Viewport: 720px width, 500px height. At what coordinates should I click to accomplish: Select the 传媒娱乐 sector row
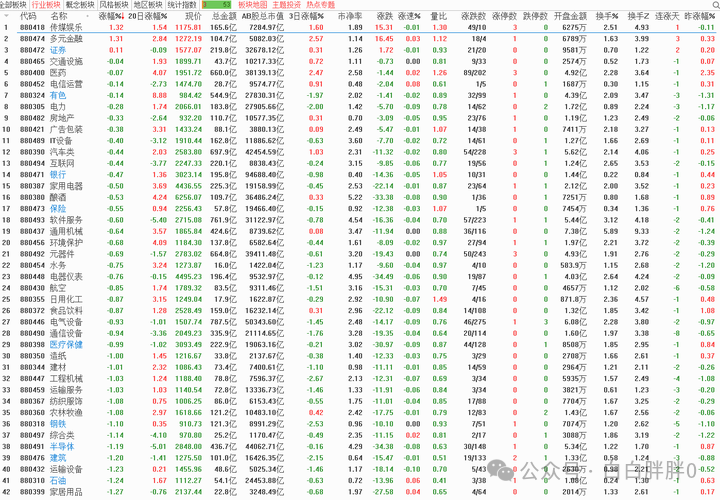360,28
